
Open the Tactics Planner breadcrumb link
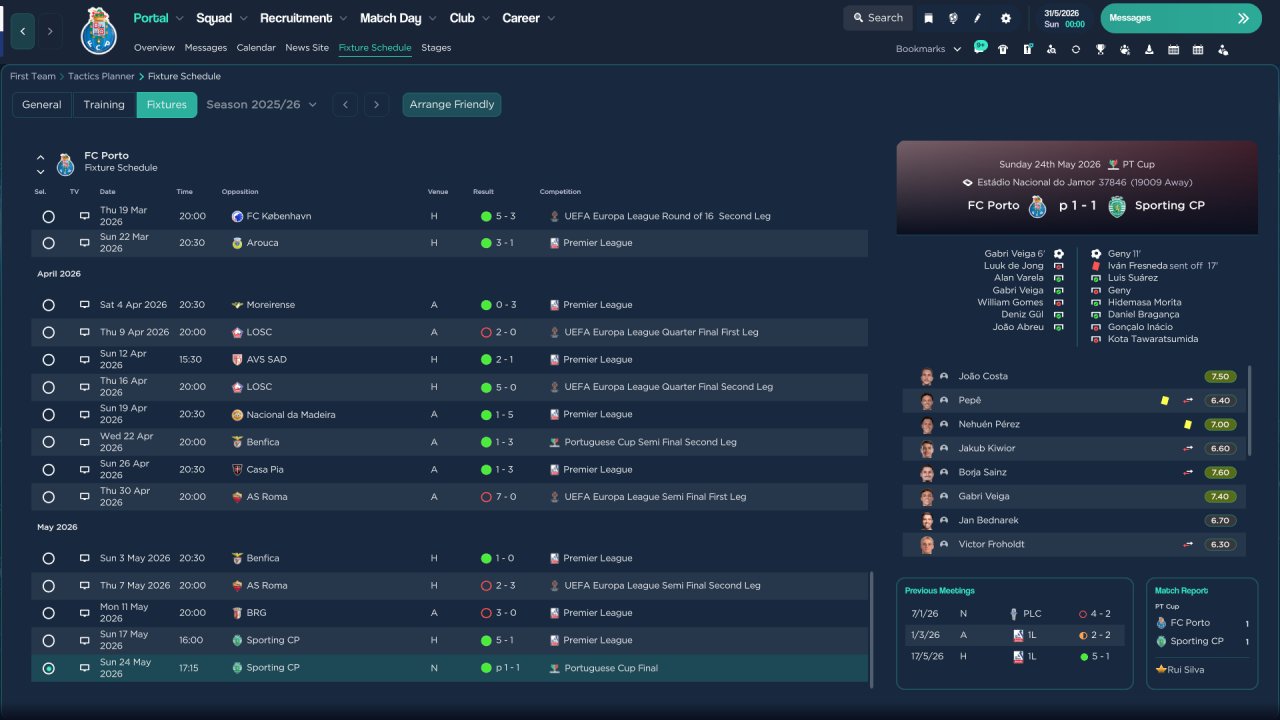101,76
